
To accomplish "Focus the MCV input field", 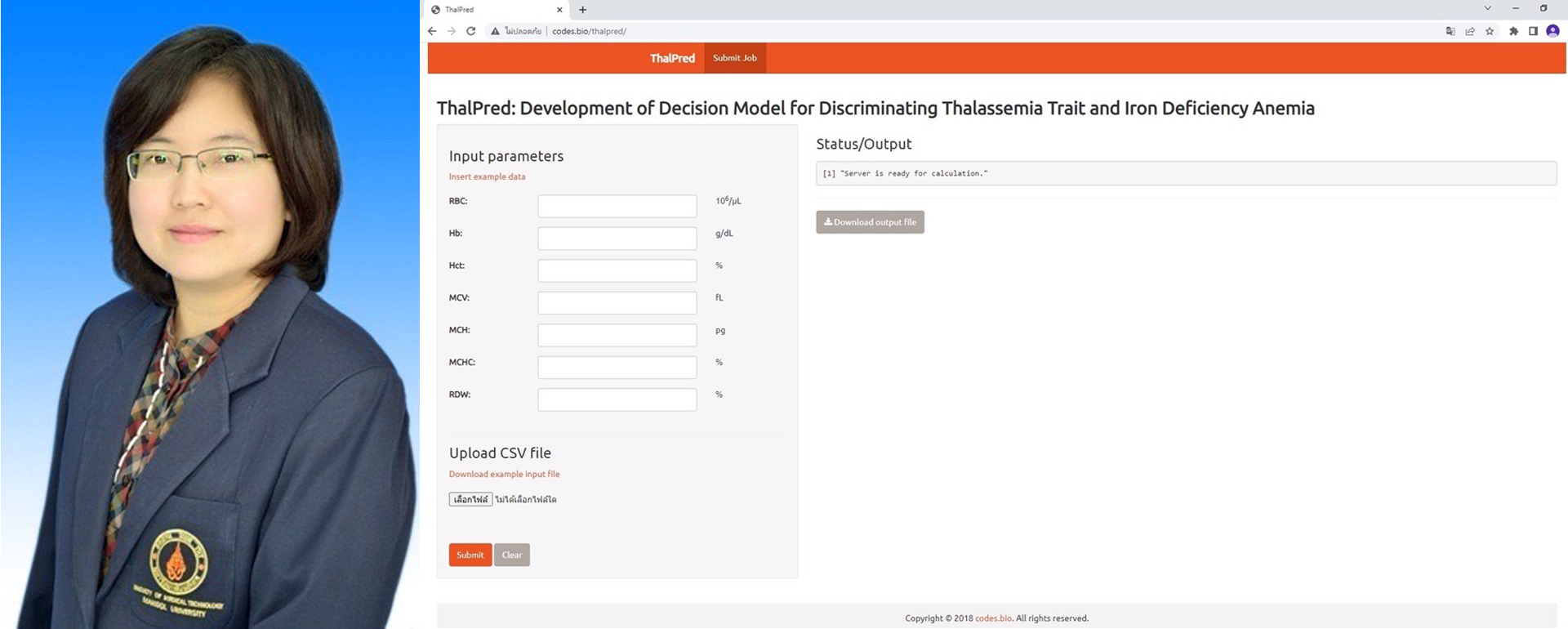I will tap(617, 303).
